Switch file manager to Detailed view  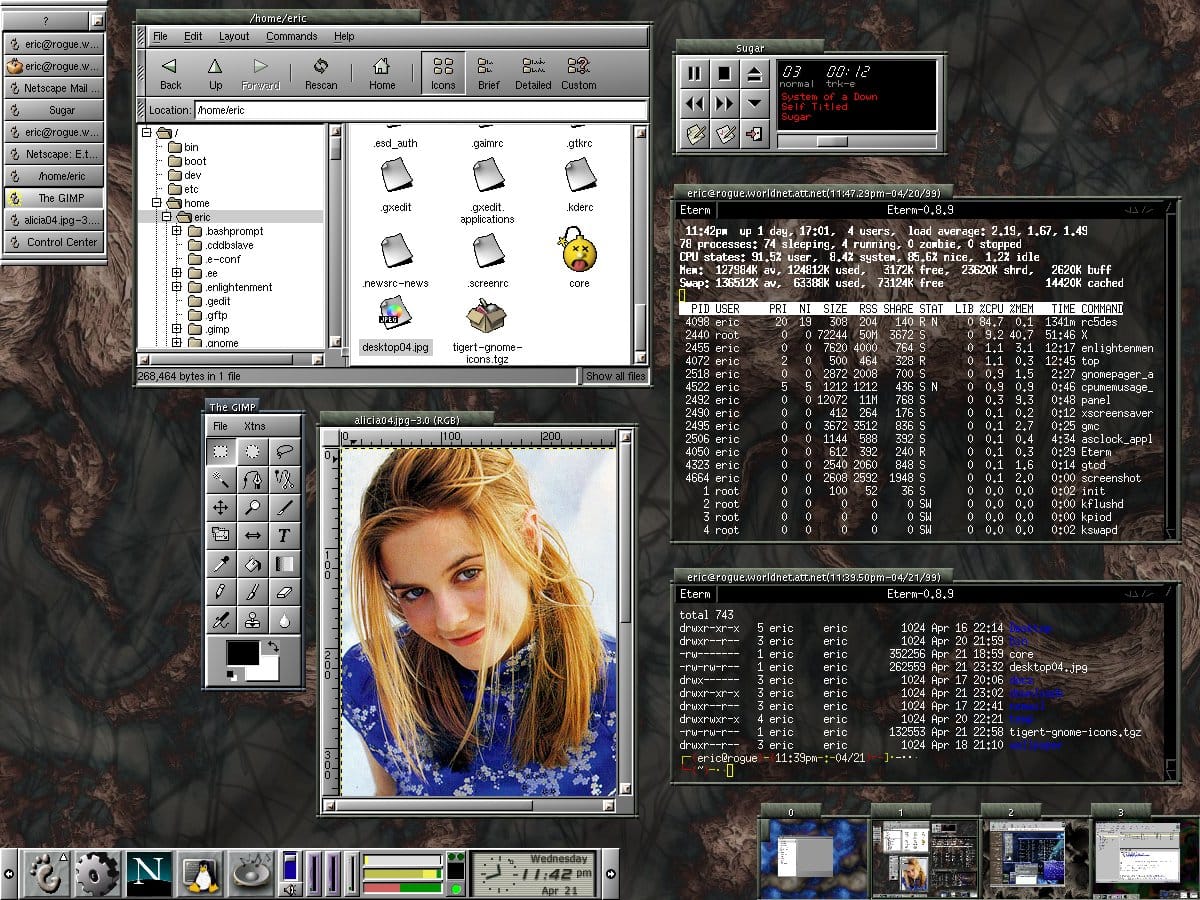coord(533,73)
